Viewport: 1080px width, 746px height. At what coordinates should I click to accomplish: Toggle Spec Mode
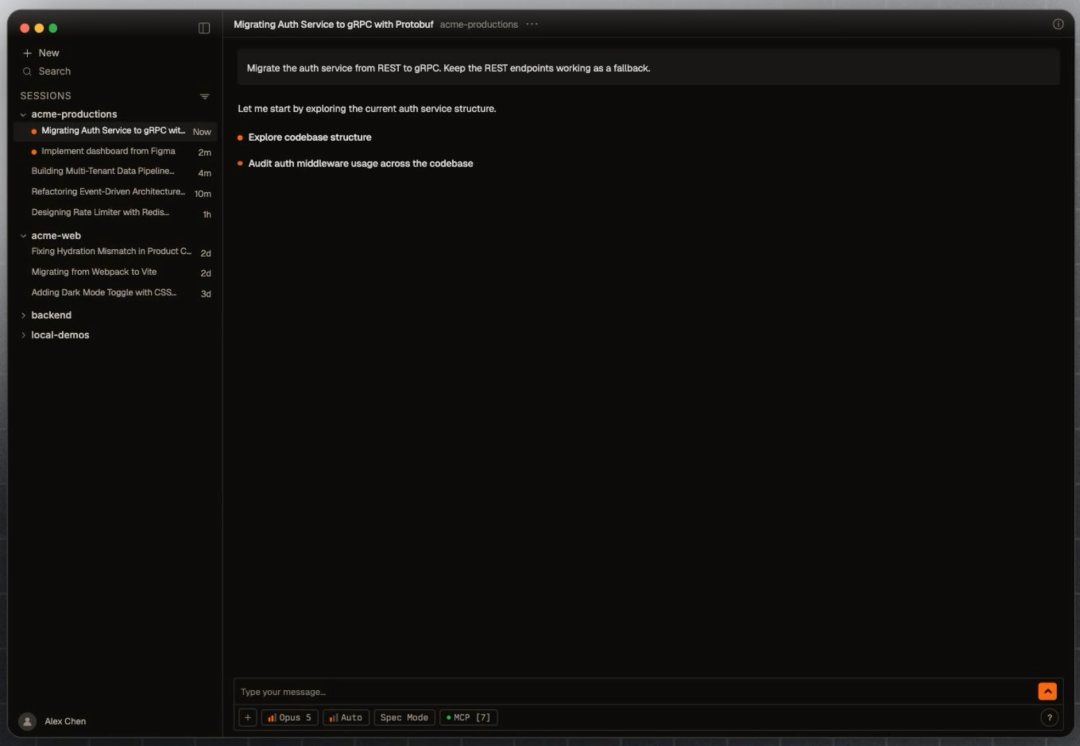point(404,717)
